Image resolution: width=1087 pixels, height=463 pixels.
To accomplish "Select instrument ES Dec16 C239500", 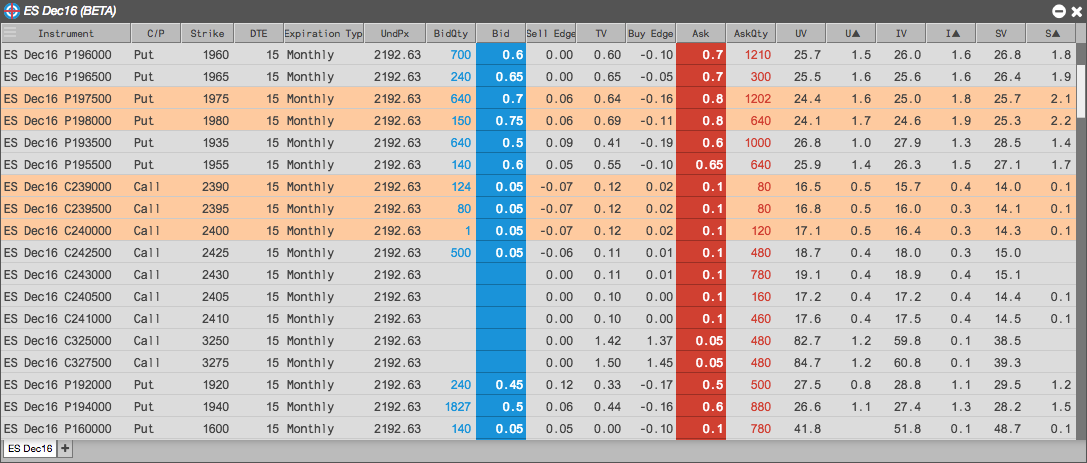I will pos(58,209).
